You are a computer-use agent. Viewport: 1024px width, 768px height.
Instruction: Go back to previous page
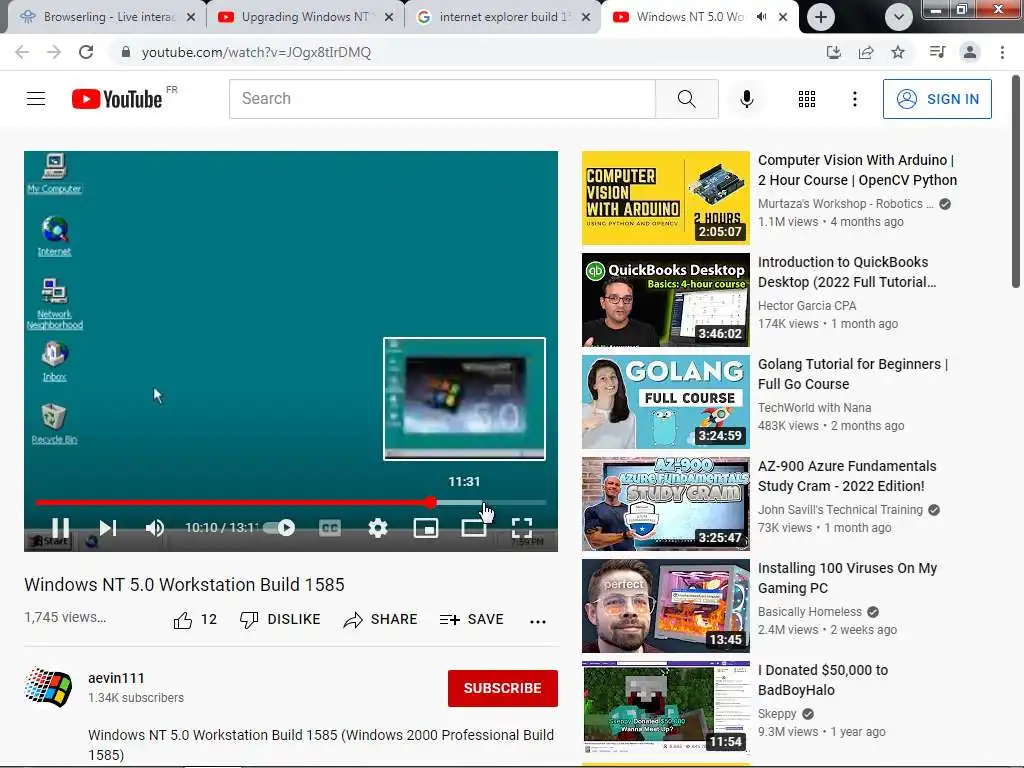pyautogui.click(x=22, y=52)
